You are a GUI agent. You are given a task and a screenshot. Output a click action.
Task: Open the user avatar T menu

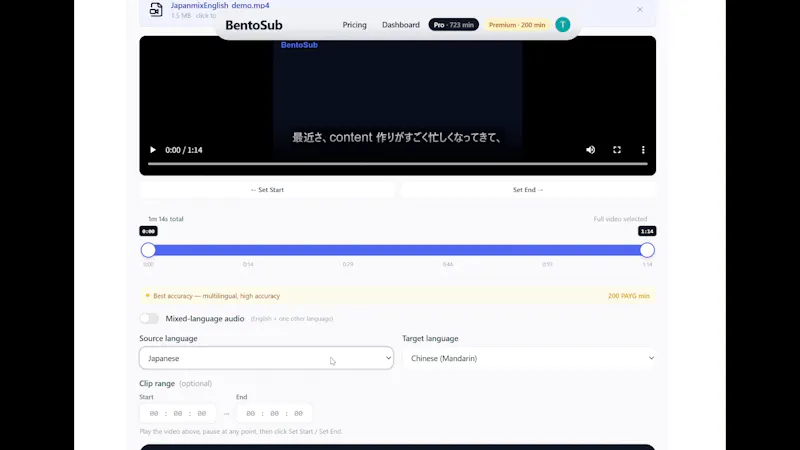pyautogui.click(x=563, y=24)
